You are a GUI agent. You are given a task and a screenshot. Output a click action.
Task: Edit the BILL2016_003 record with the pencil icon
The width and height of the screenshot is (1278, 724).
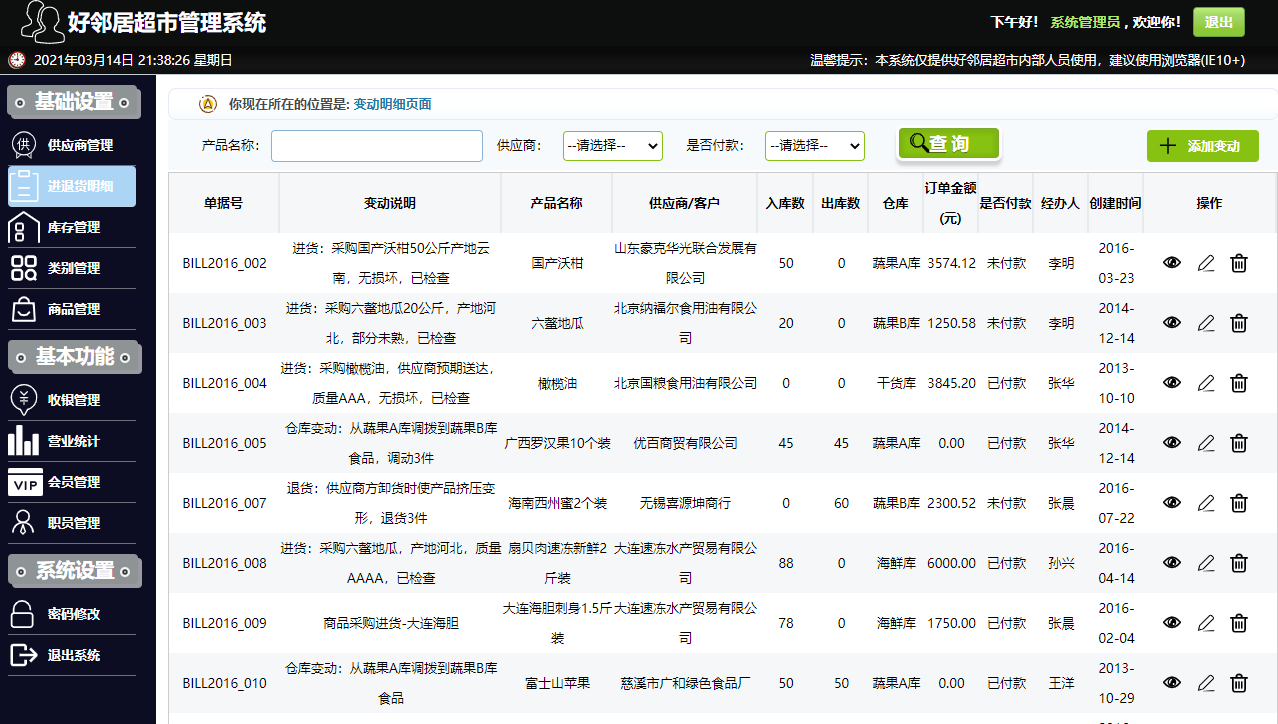pyautogui.click(x=1206, y=323)
